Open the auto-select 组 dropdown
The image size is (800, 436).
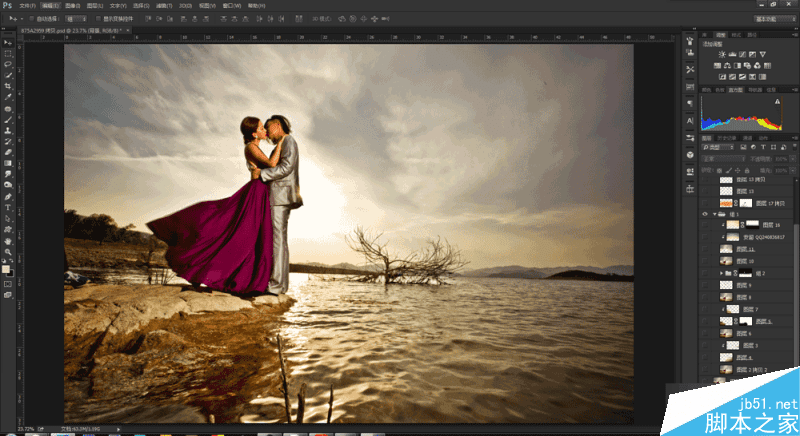click(76, 19)
